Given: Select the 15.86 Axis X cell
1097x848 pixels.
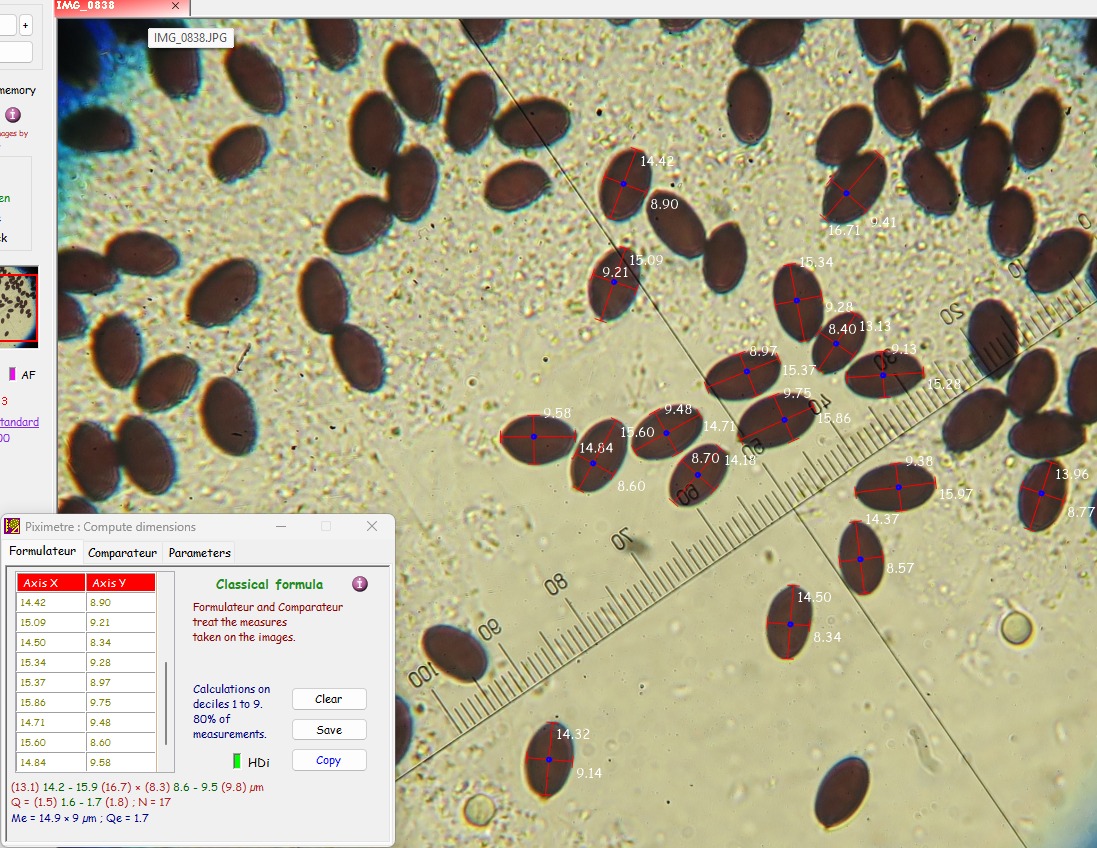Looking at the screenshot, I should pyautogui.click(x=51, y=703).
